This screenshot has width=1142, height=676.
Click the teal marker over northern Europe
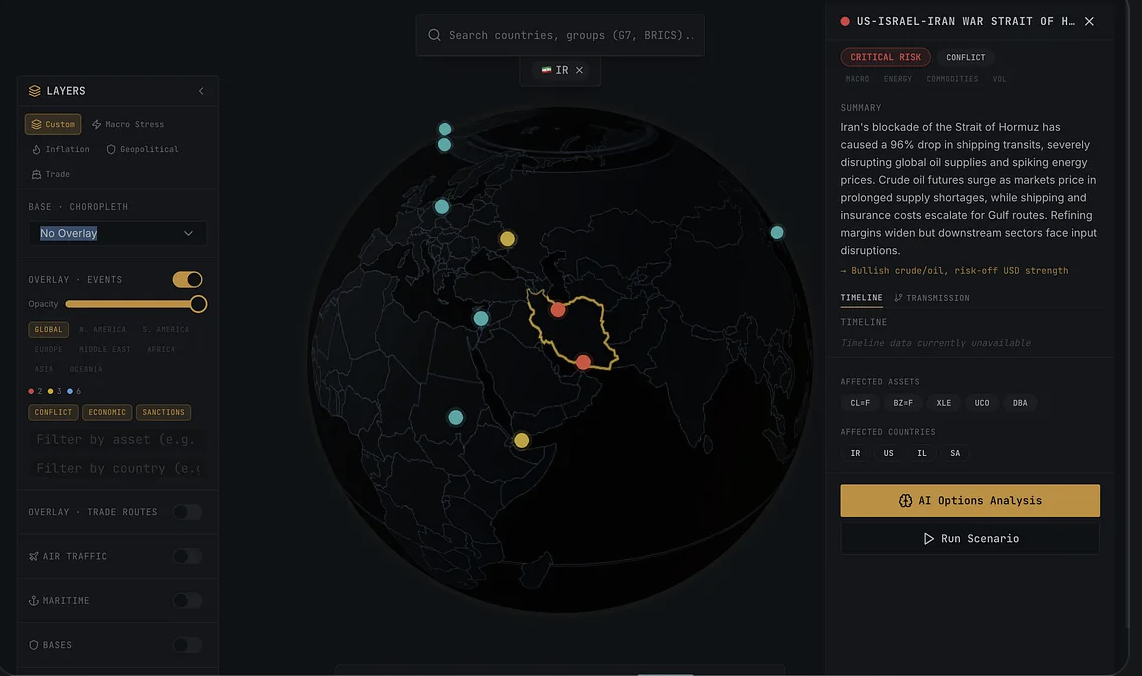coord(442,207)
